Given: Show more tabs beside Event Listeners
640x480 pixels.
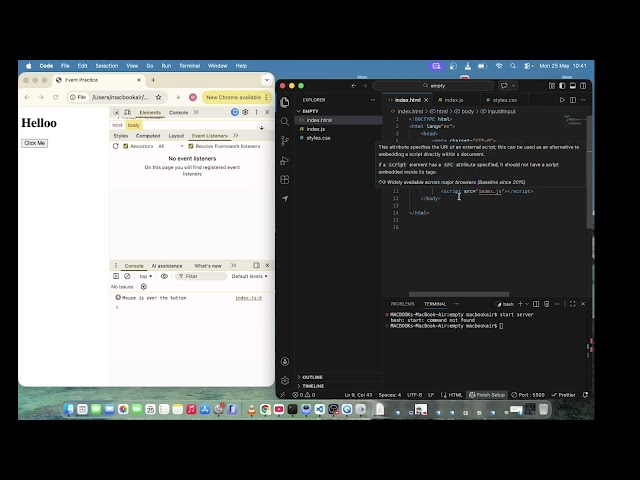Looking at the screenshot, I should coord(236,136).
